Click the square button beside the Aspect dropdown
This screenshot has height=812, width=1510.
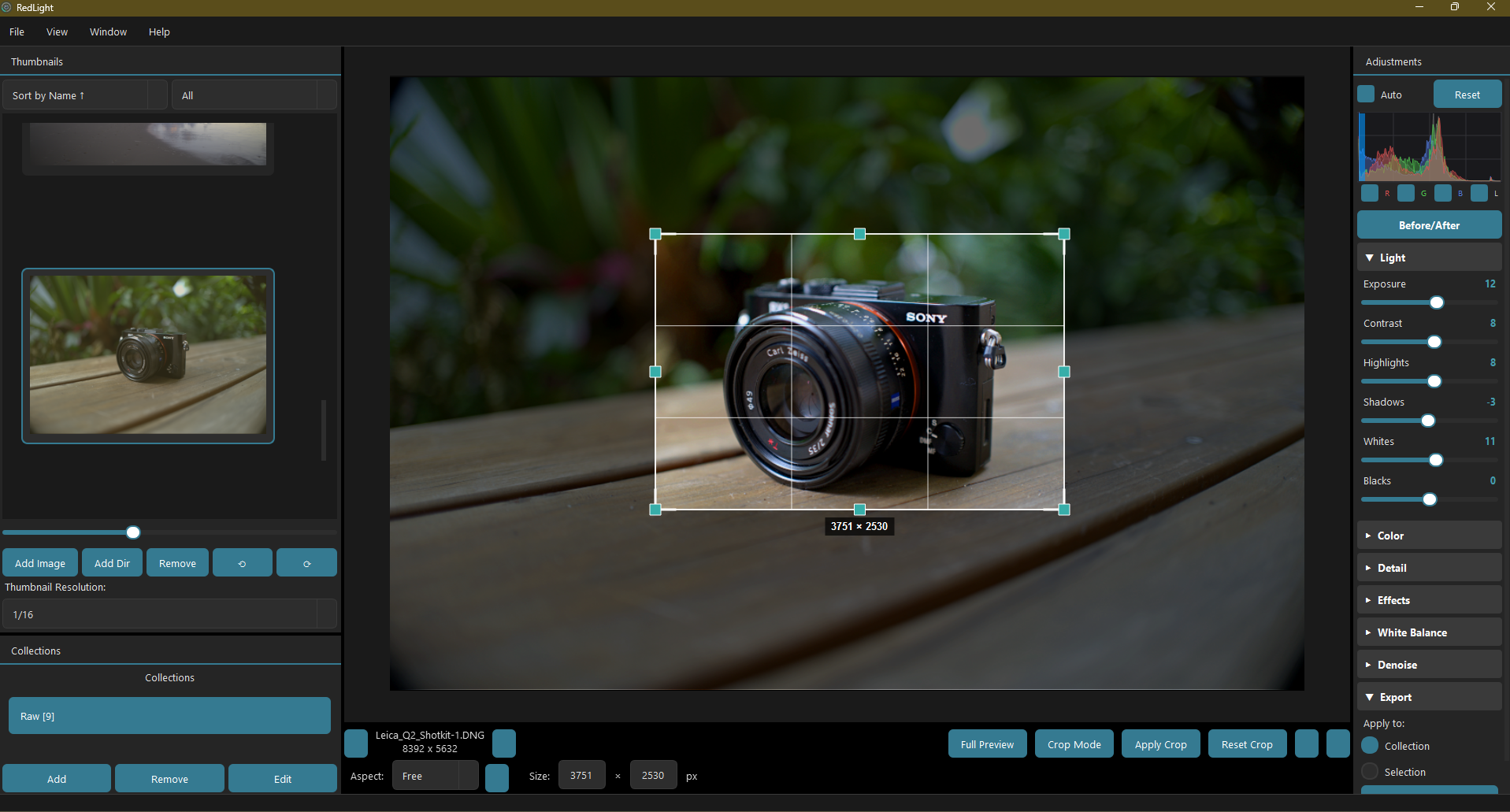point(497,777)
